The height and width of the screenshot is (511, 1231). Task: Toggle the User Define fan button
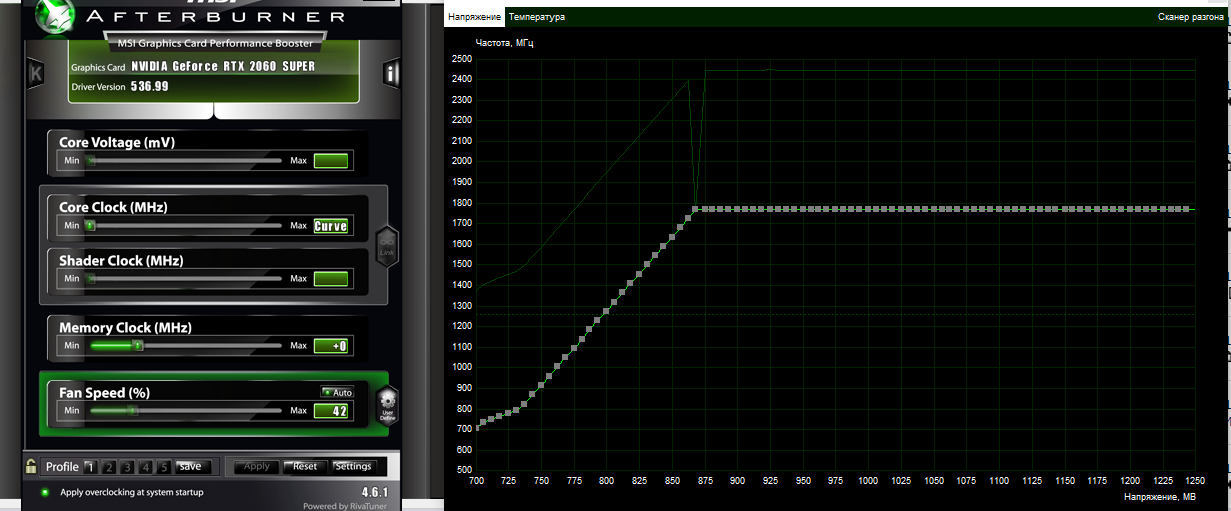387,404
